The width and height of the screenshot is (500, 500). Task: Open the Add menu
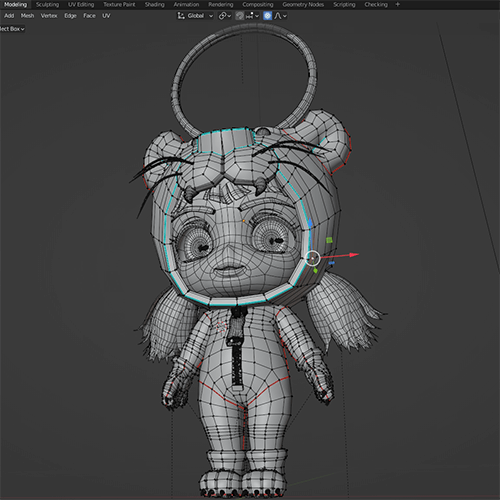coord(9,16)
